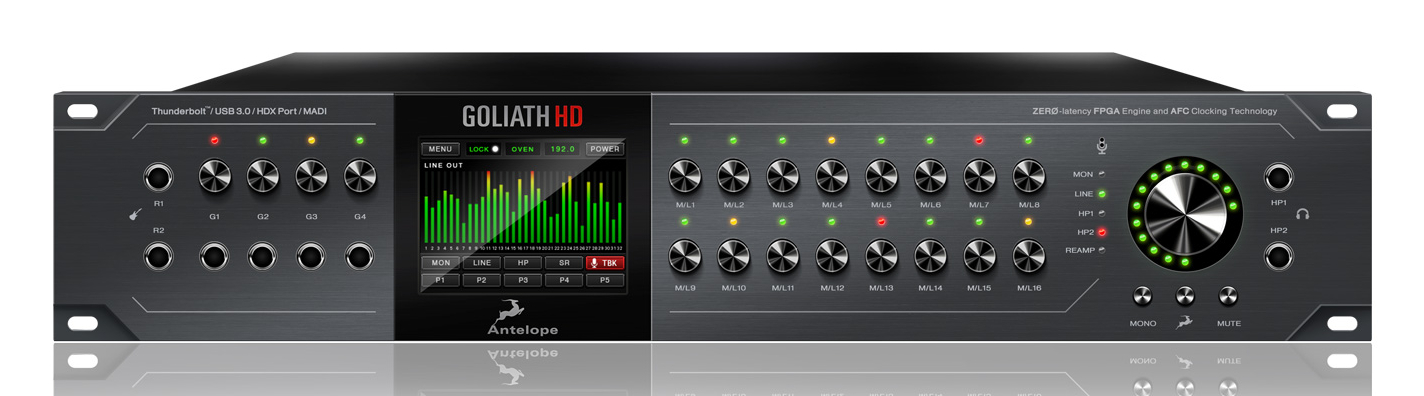This screenshot has height=396, width=1424.
Task: Click the headphones icon near HP1
Action: tap(1302, 214)
